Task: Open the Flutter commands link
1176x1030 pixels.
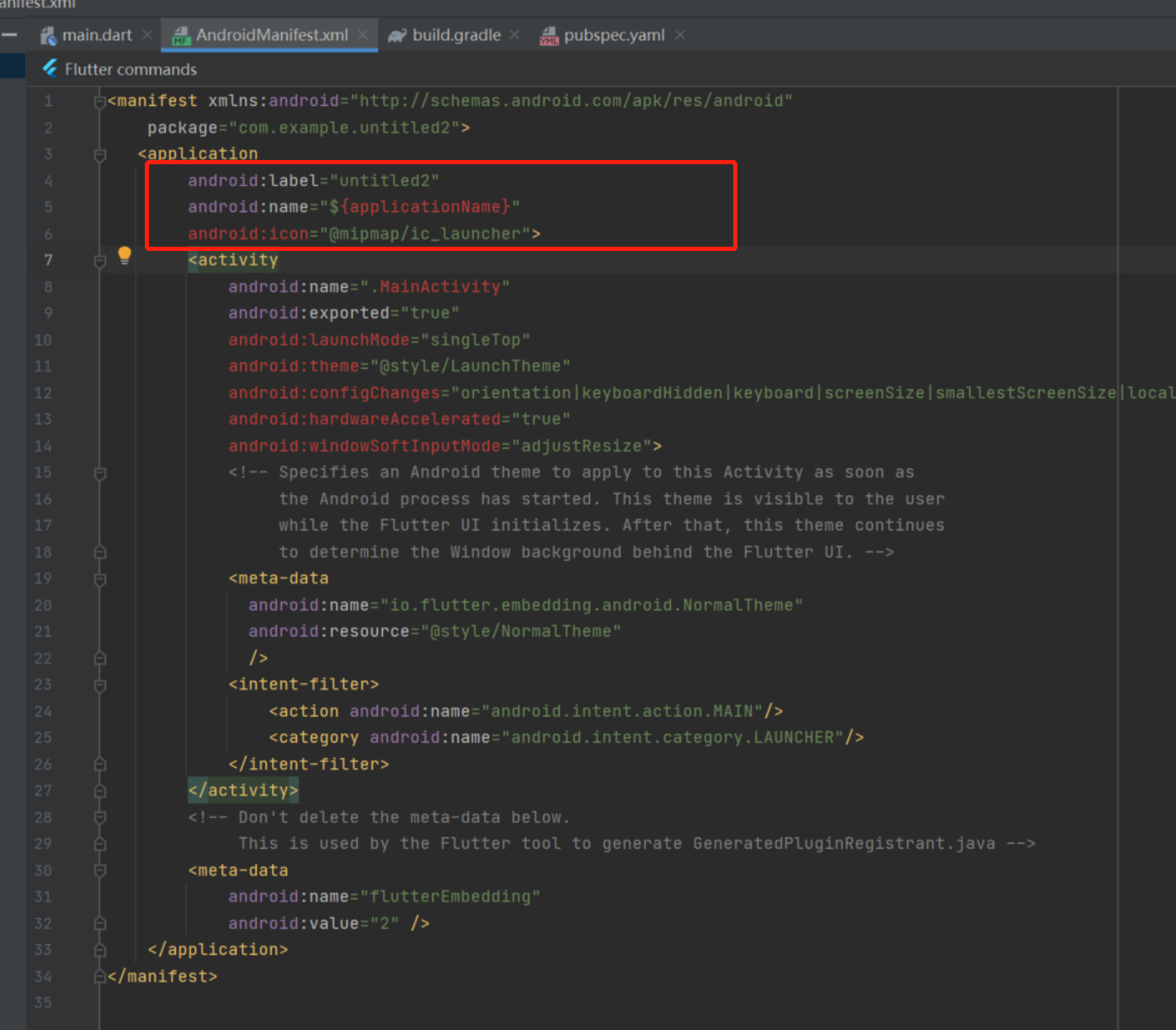Action: pyautogui.click(x=130, y=69)
